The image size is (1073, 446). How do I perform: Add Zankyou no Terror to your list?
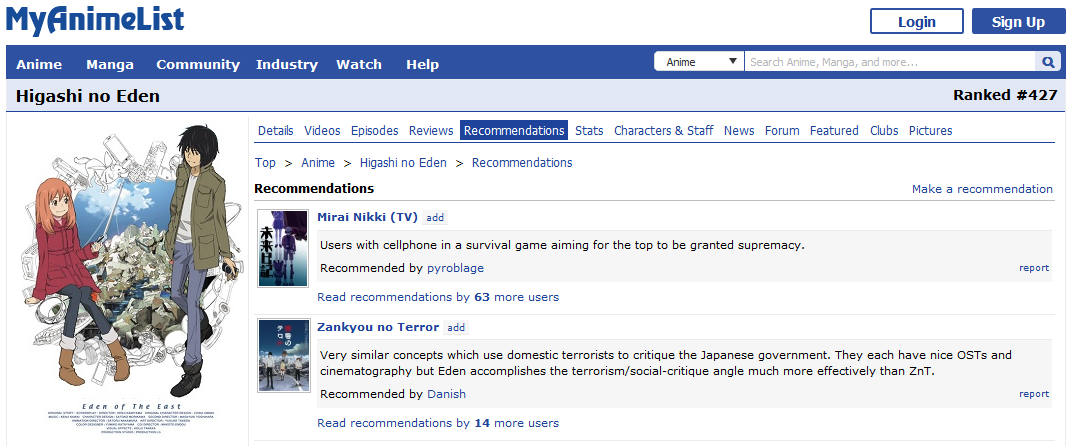click(x=456, y=327)
